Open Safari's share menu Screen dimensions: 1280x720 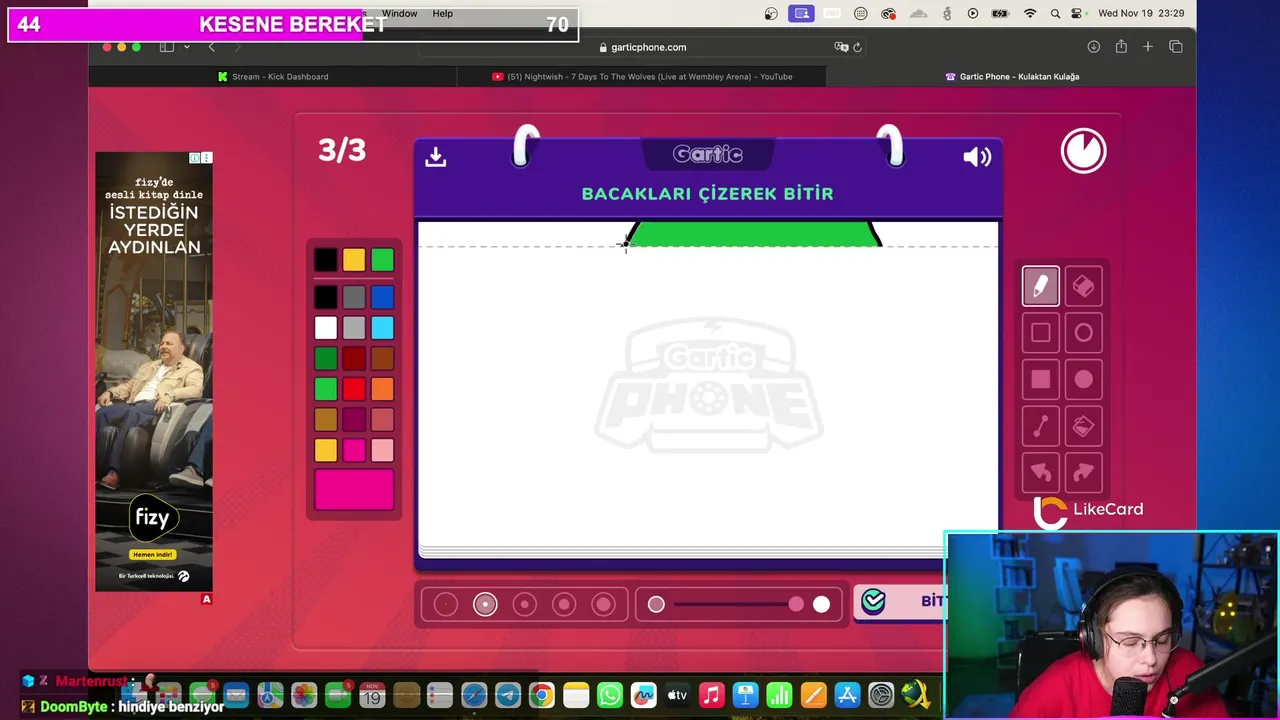pos(1121,47)
